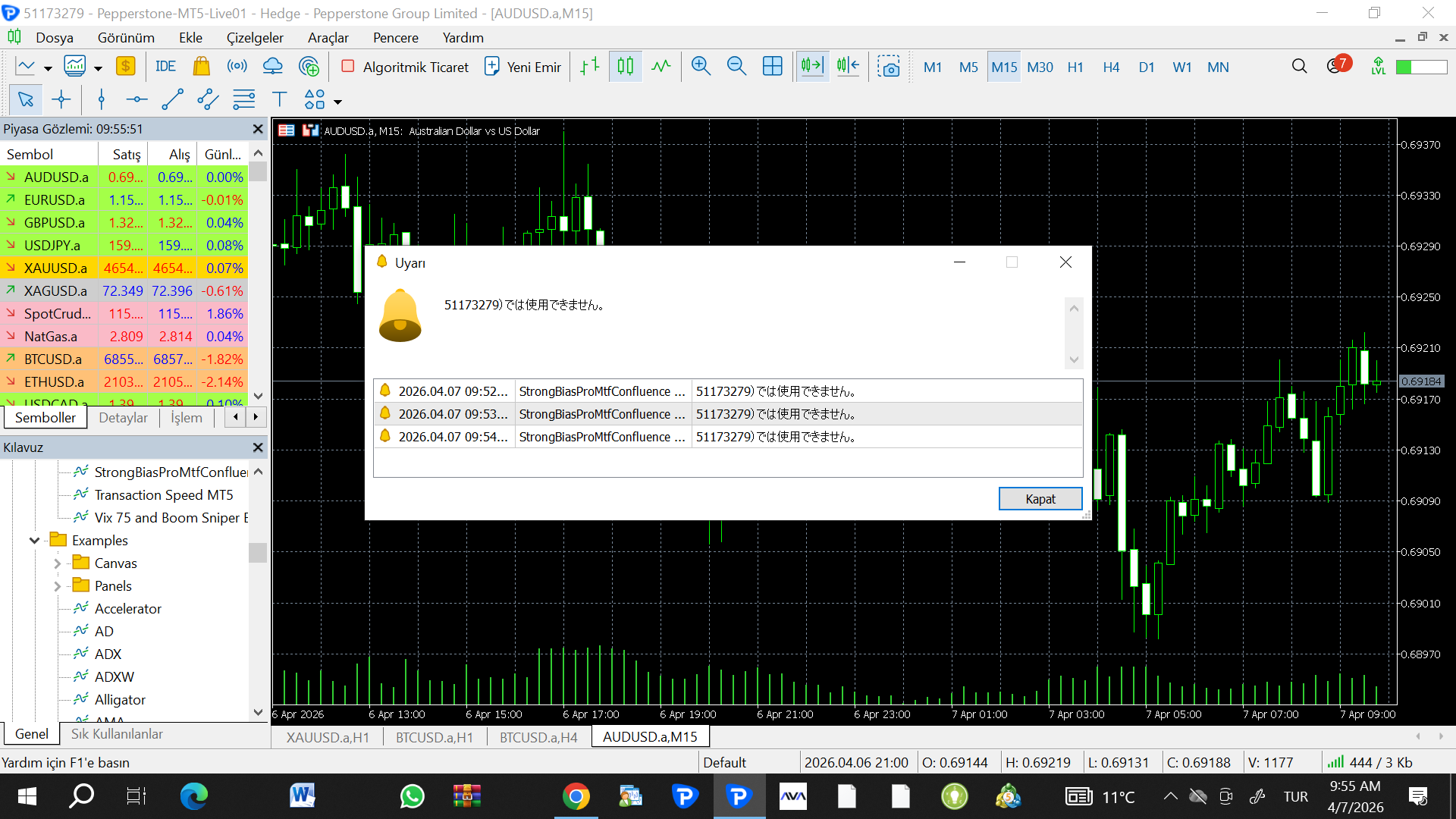This screenshot has height=819, width=1456.
Task: Draw a vertical line on chart
Action: [x=101, y=99]
